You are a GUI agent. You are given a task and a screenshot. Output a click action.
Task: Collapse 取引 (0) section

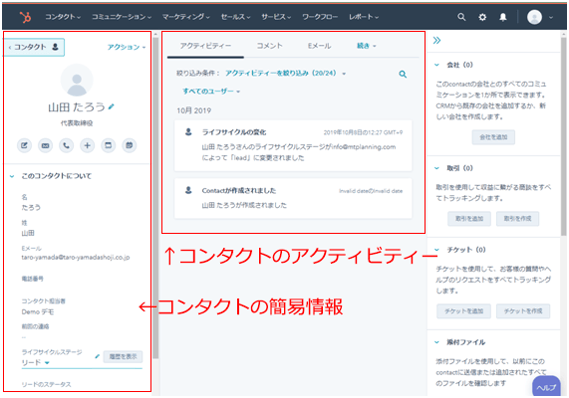(x=437, y=168)
